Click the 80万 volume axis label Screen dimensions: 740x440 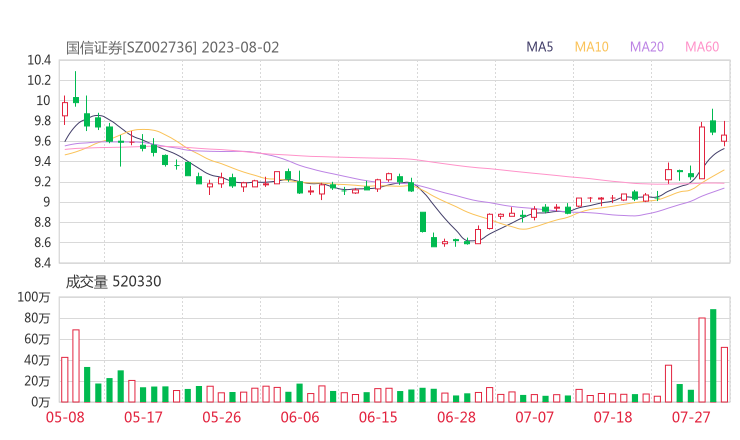[37, 318]
